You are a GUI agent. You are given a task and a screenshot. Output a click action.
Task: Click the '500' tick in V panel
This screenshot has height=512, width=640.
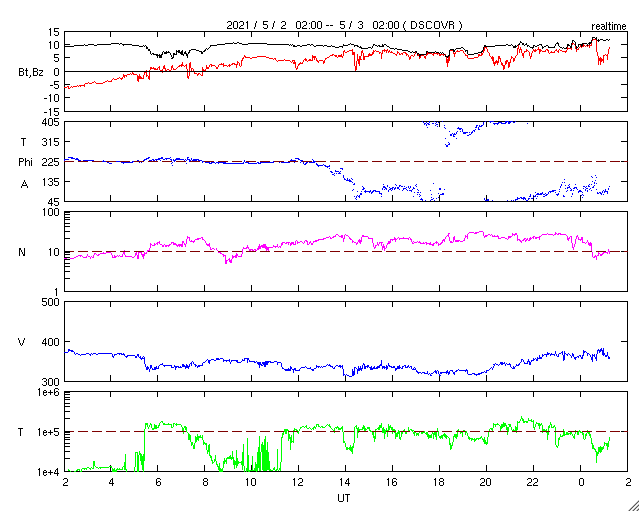tap(51, 303)
